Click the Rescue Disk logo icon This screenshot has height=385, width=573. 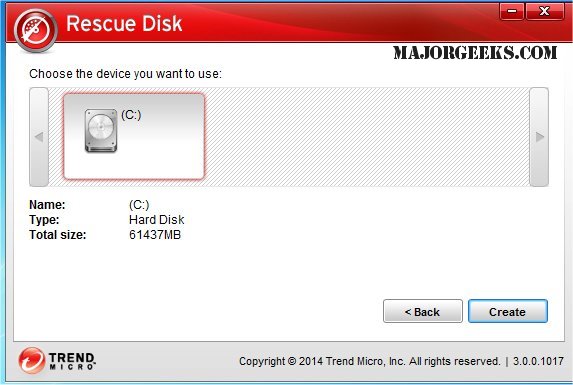pos(35,30)
